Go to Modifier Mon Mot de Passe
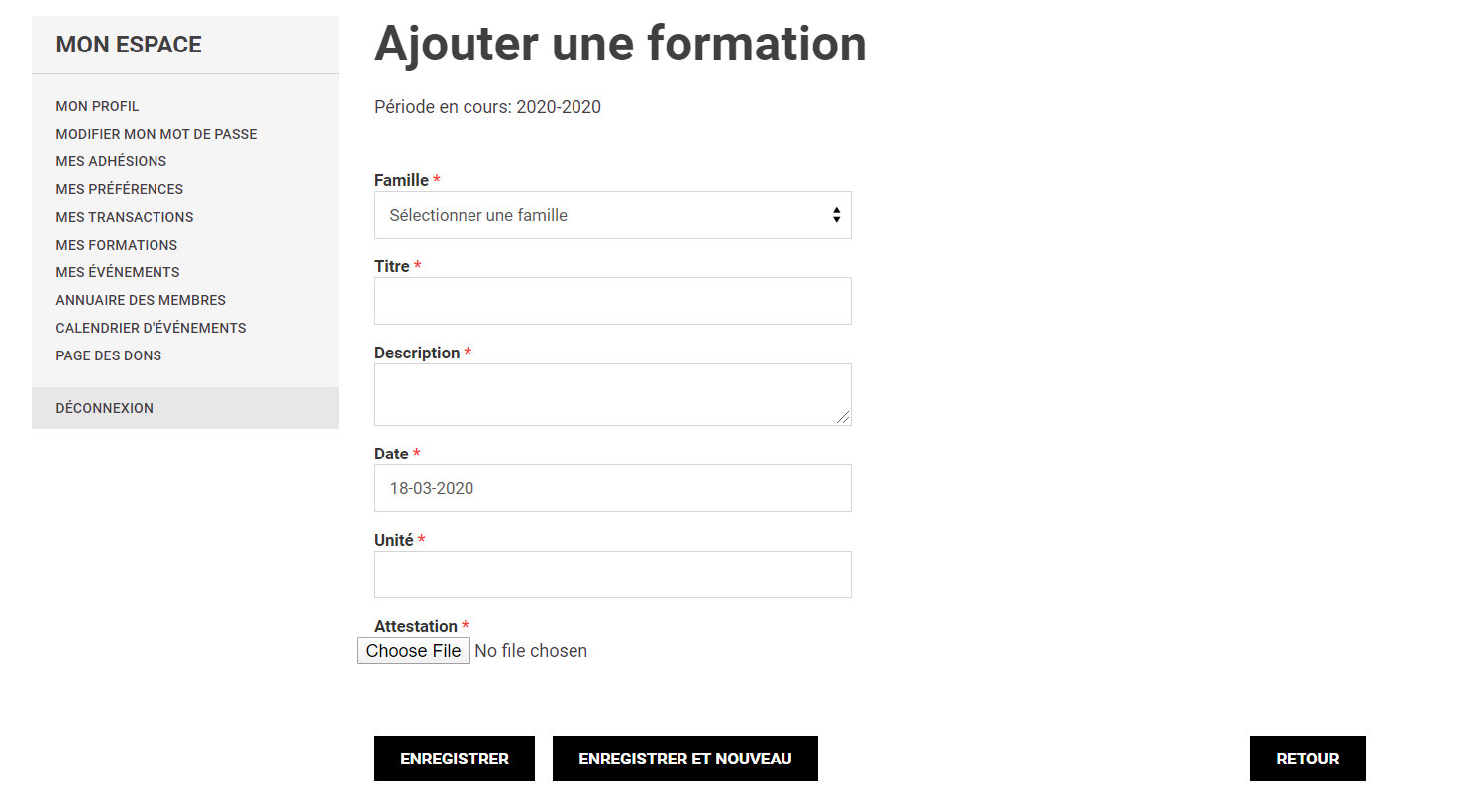 pyautogui.click(x=156, y=134)
